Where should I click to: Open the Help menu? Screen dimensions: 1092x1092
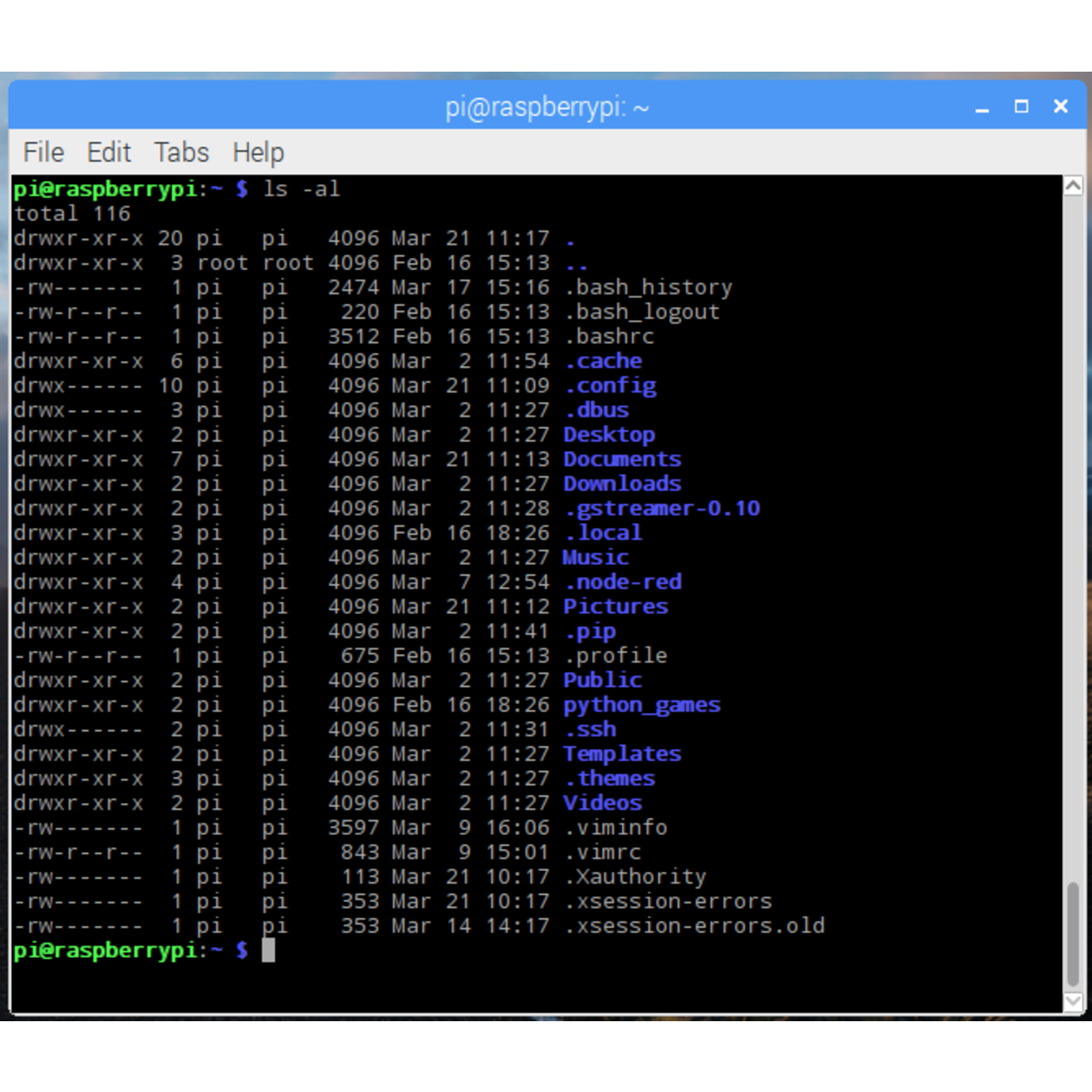(x=258, y=153)
